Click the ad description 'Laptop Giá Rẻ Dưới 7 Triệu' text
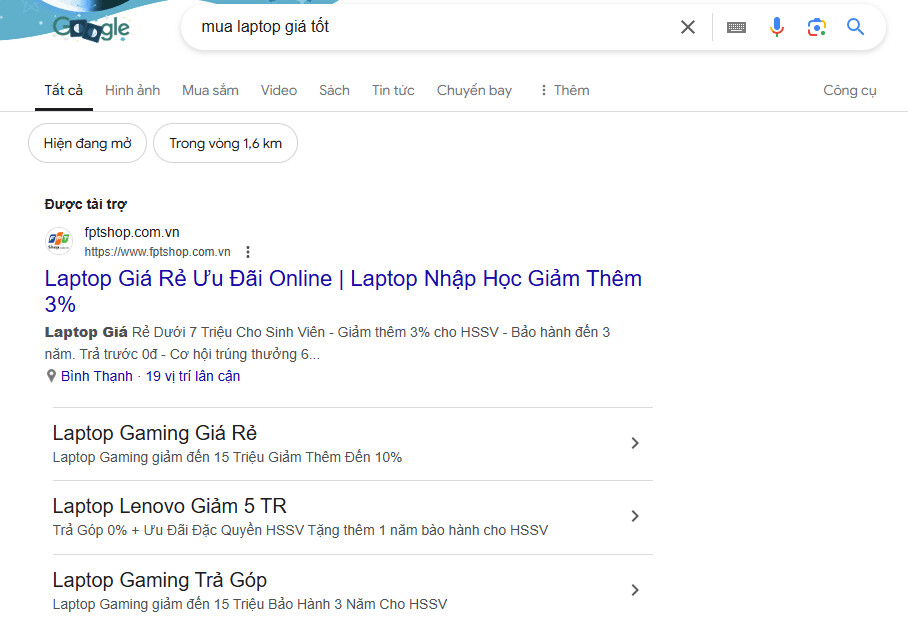 pos(327,343)
